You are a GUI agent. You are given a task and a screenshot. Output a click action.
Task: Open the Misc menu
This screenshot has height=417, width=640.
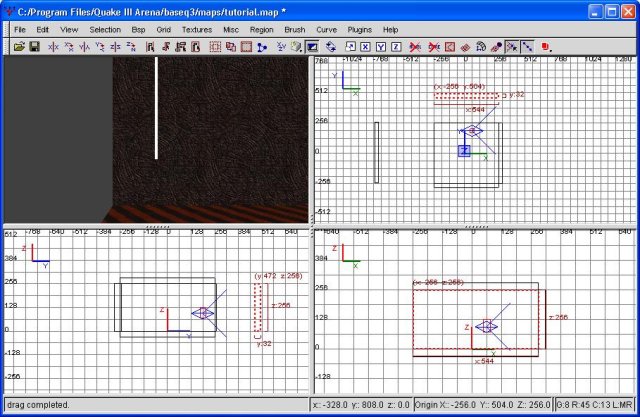coord(231,30)
